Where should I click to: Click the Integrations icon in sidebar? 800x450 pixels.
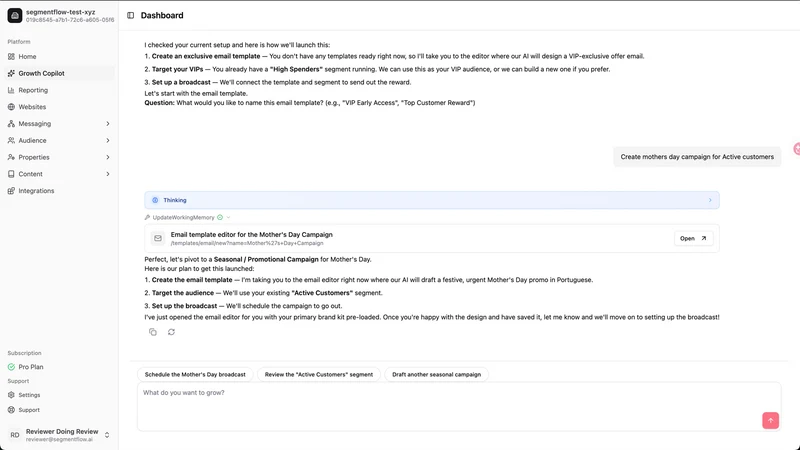click(11, 191)
